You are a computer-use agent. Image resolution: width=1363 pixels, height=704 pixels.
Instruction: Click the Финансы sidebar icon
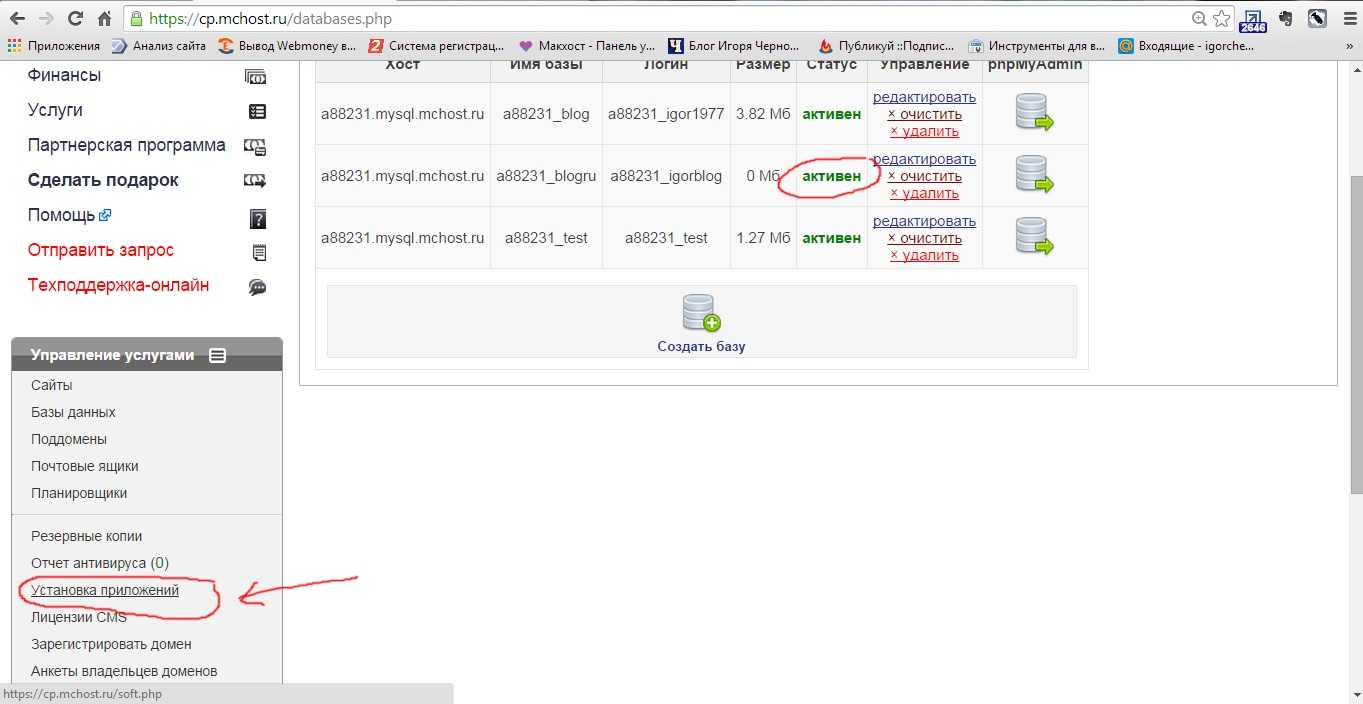click(x=256, y=76)
